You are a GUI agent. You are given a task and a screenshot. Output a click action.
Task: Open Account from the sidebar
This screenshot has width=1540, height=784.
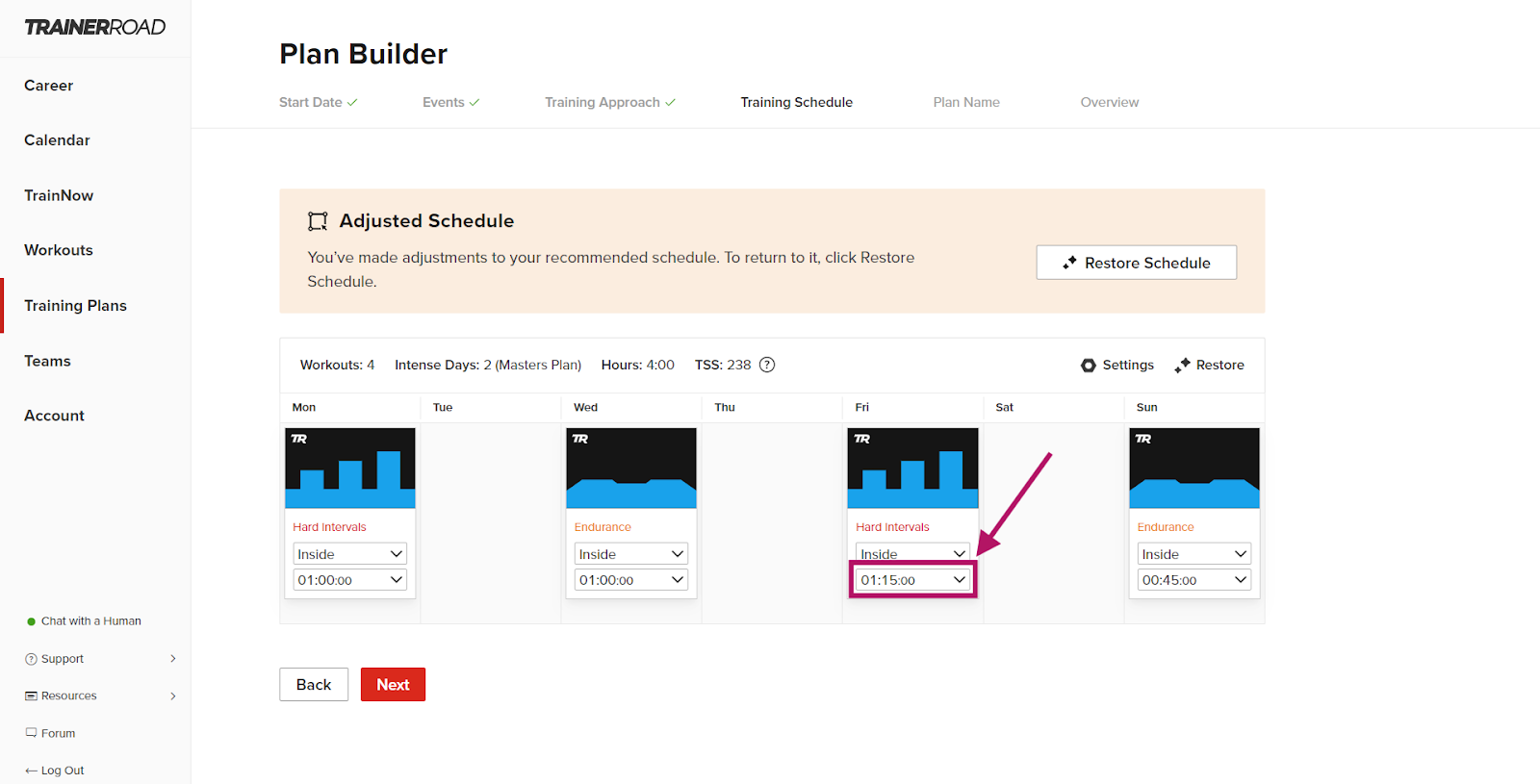[x=54, y=416]
